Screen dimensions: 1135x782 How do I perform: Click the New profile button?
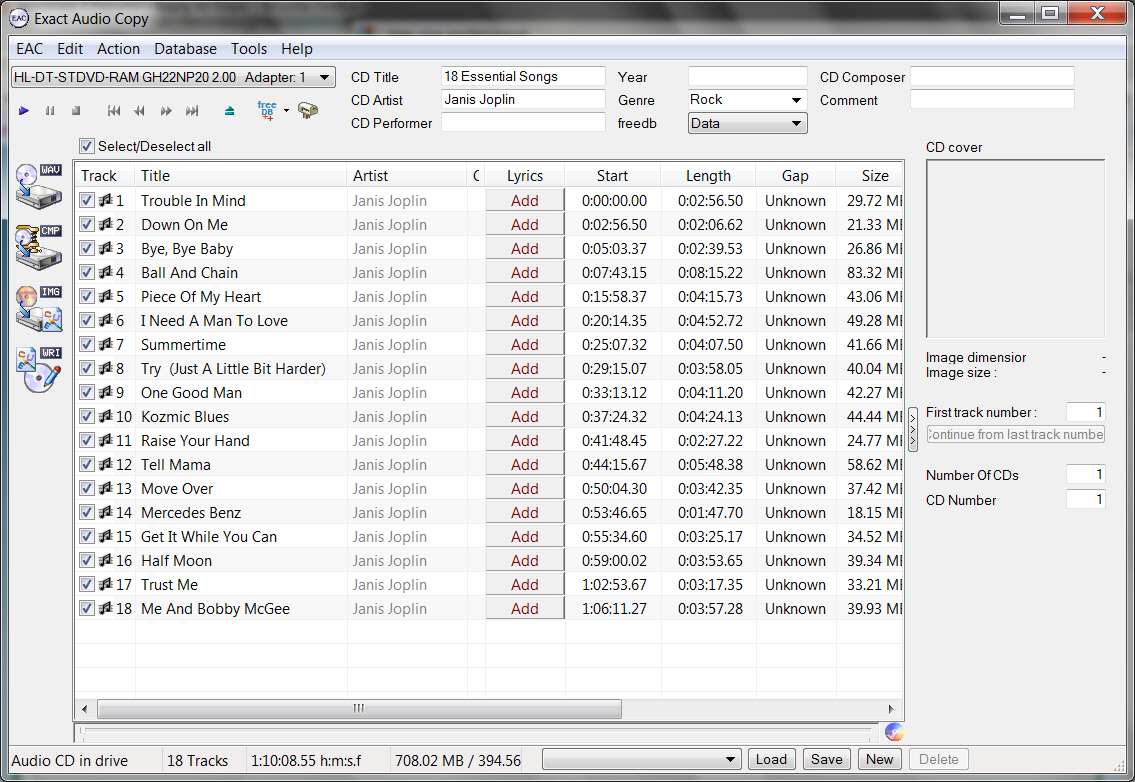click(x=879, y=760)
